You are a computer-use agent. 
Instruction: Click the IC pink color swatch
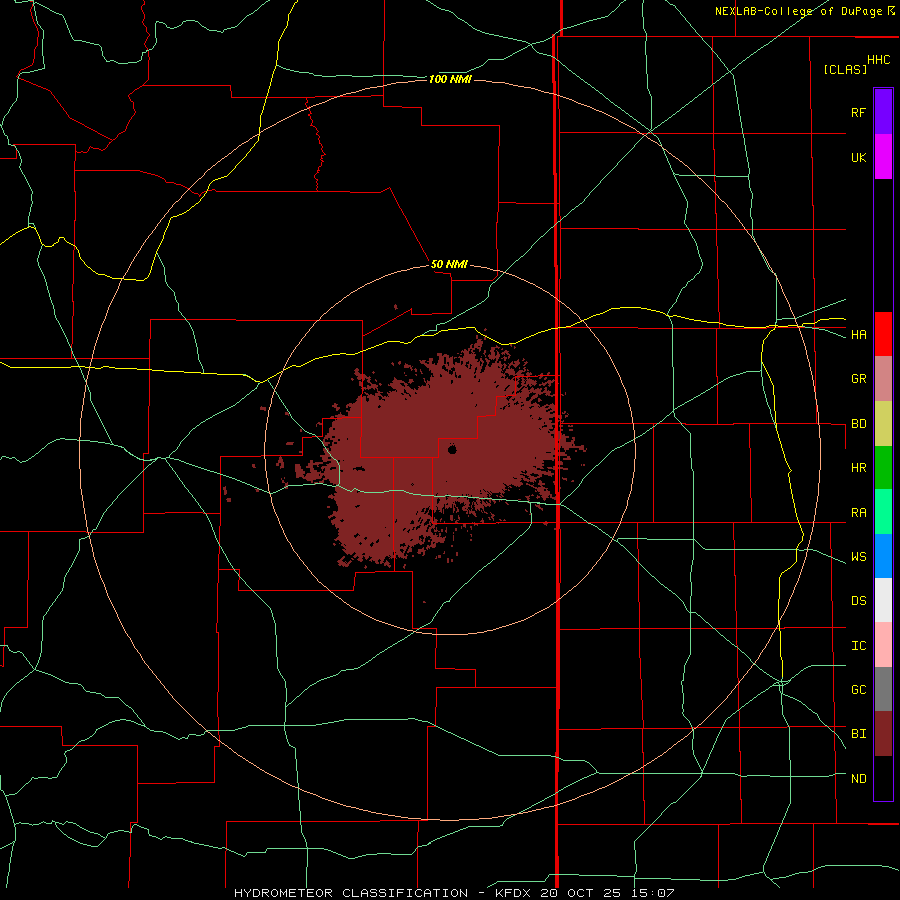pyautogui.click(x=883, y=645)
